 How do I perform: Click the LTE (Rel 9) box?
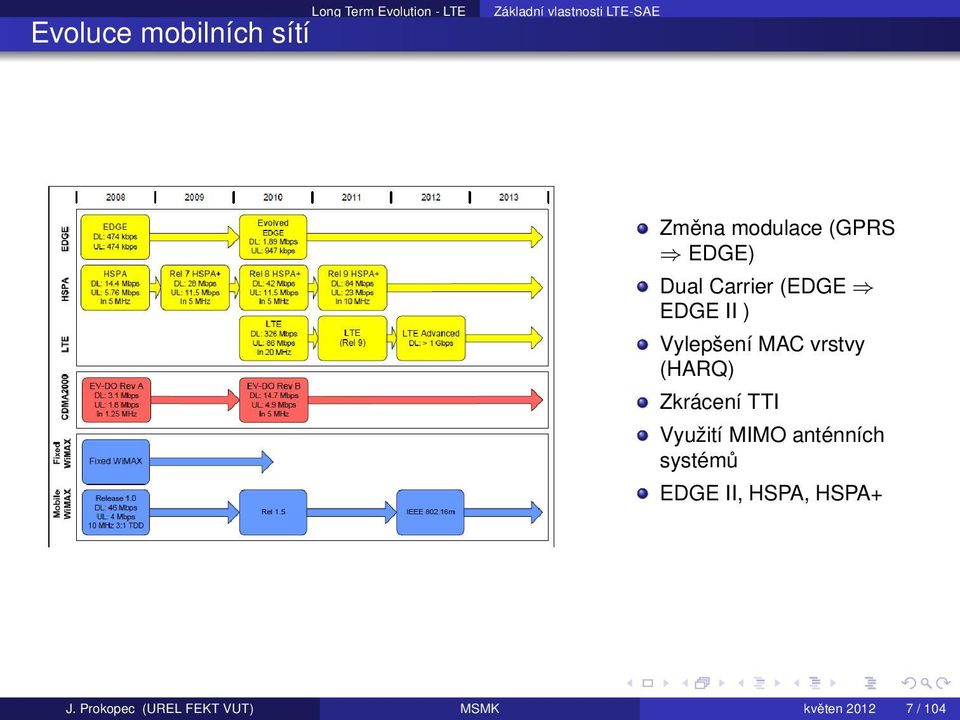coord(353,338)
